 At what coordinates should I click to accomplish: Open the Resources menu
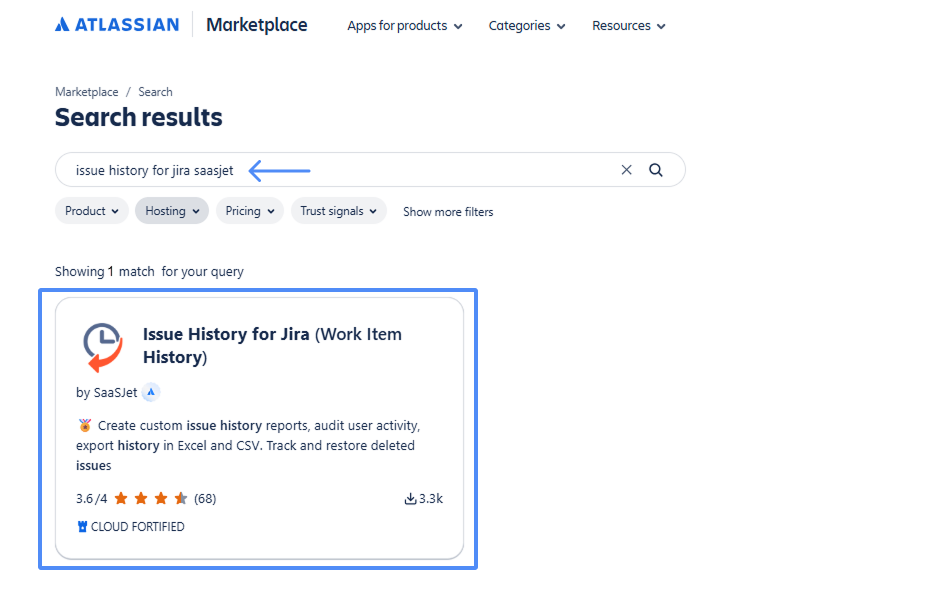point(628,25)
